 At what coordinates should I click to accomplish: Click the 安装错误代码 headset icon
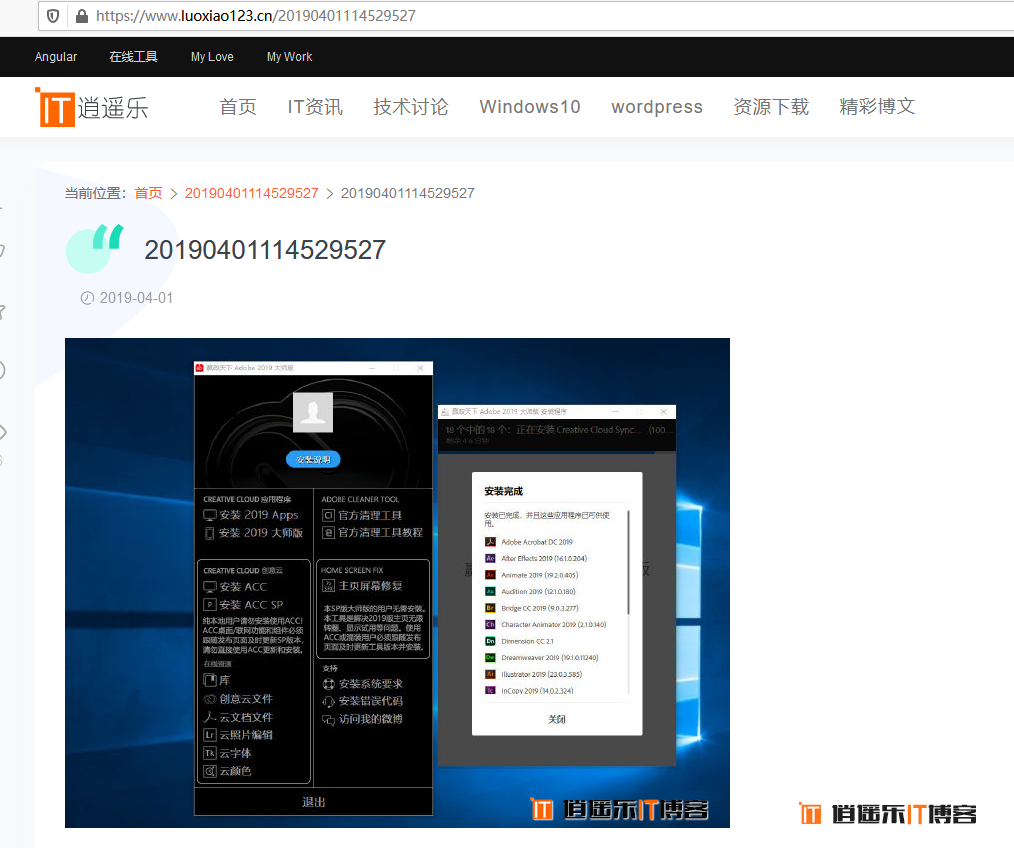pyautogui.click(x=329, y=701)
